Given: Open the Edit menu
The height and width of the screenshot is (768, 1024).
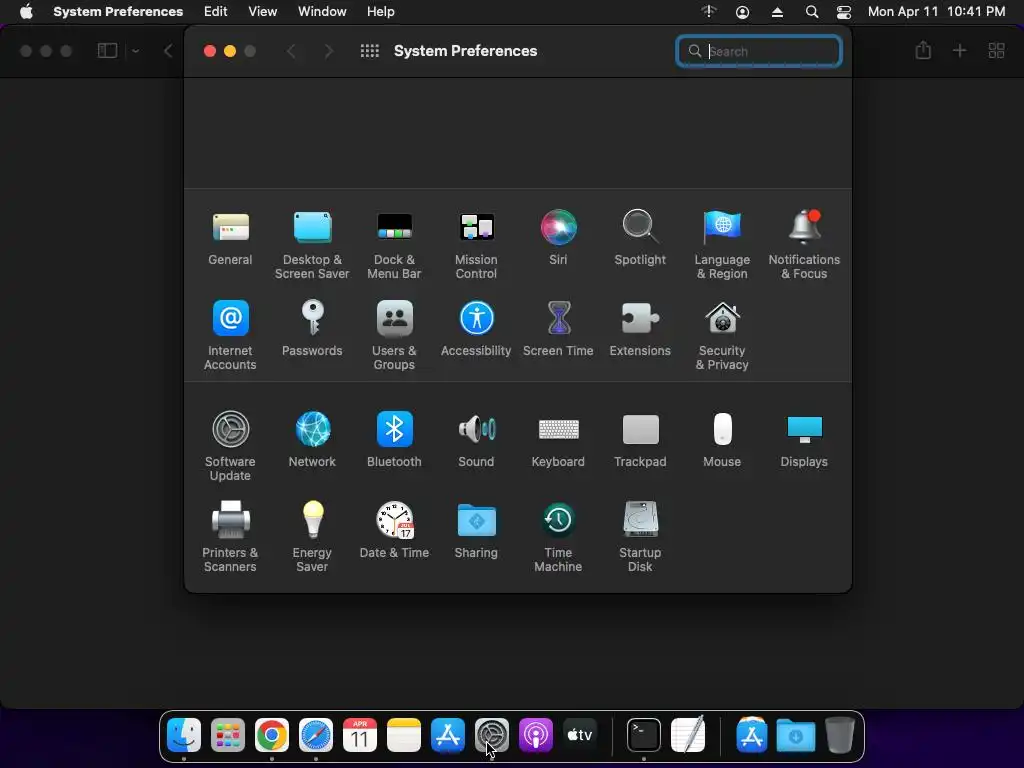Looking at the screenshot, I should (216, 12).
